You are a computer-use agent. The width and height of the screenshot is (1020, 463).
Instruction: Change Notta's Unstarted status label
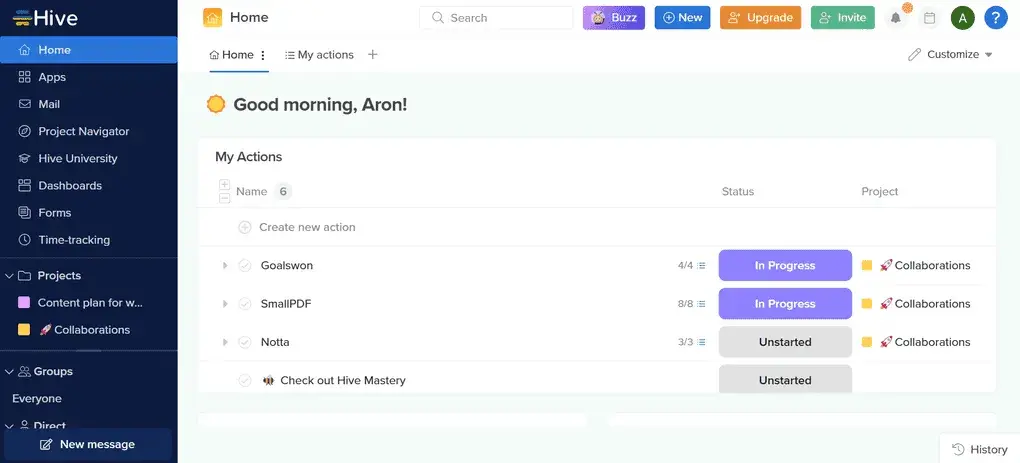tap(785, 342)
